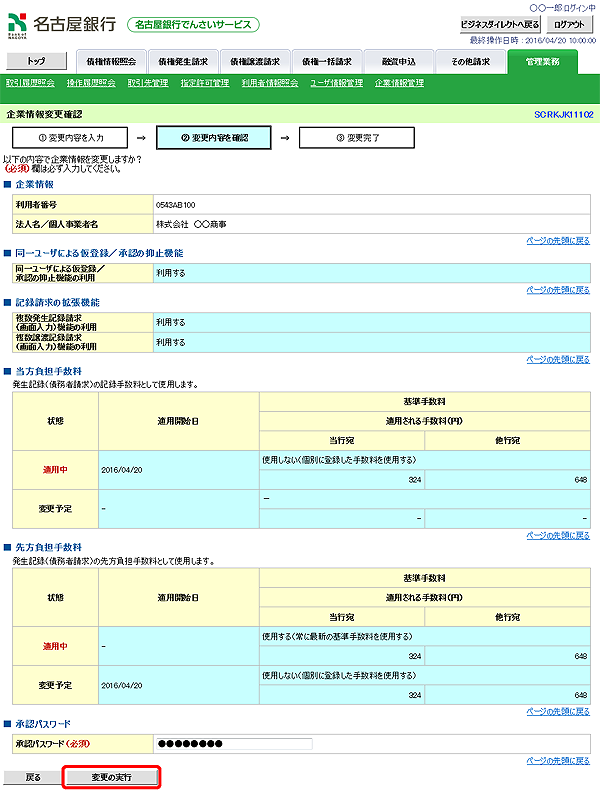Click 先方負担手数料 section heading
This screenshot has width=600, height=793.
[49, 547]
